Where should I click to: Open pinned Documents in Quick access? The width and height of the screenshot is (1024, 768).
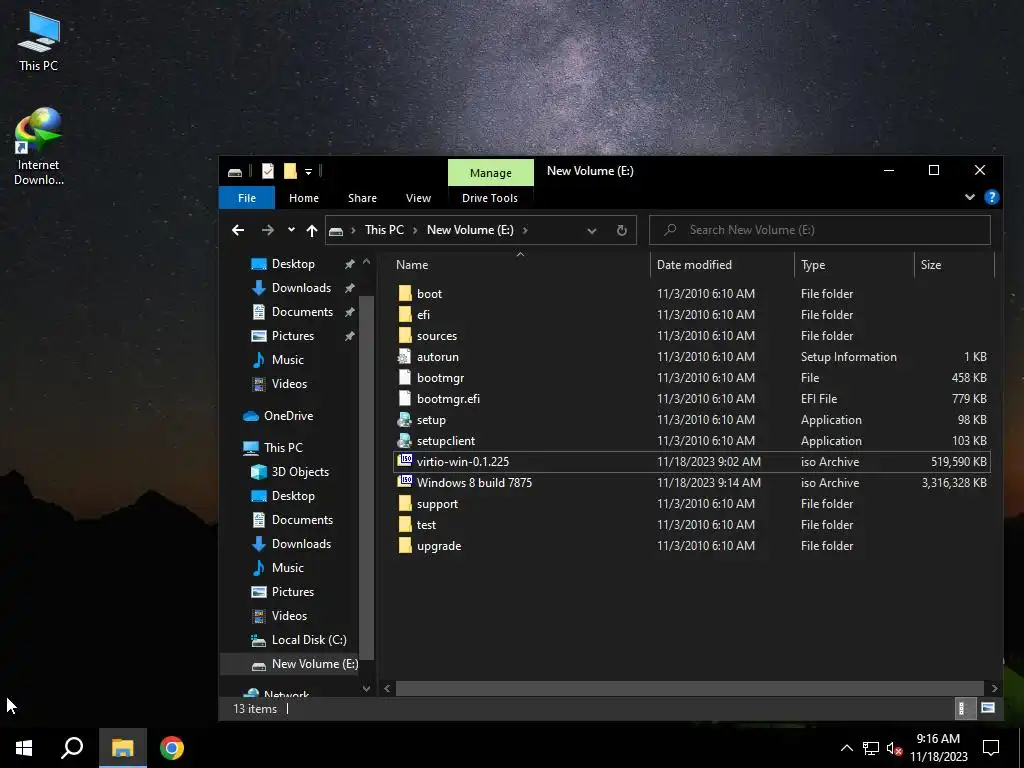tap(302, 312)
